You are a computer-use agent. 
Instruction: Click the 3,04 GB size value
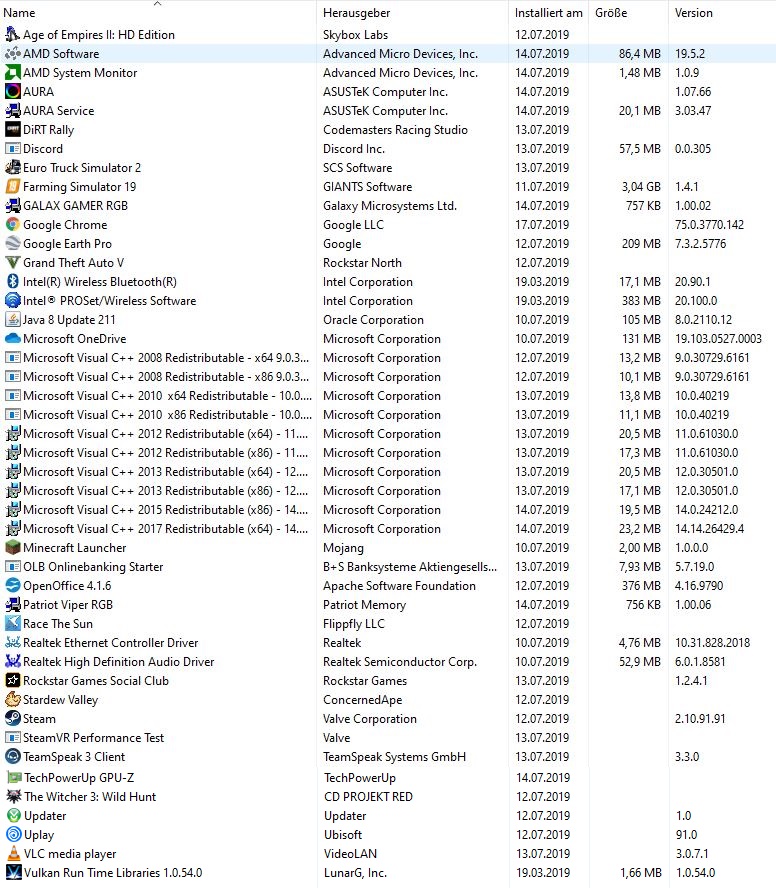click(641, 187)
